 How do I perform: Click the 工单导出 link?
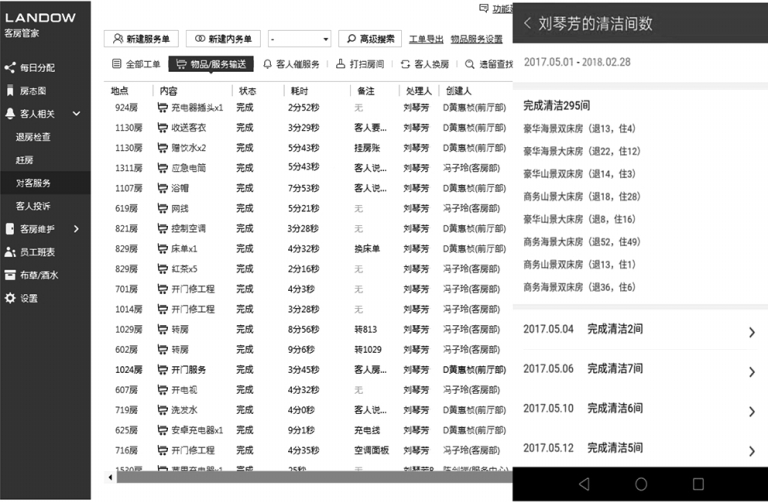point(425,39)
